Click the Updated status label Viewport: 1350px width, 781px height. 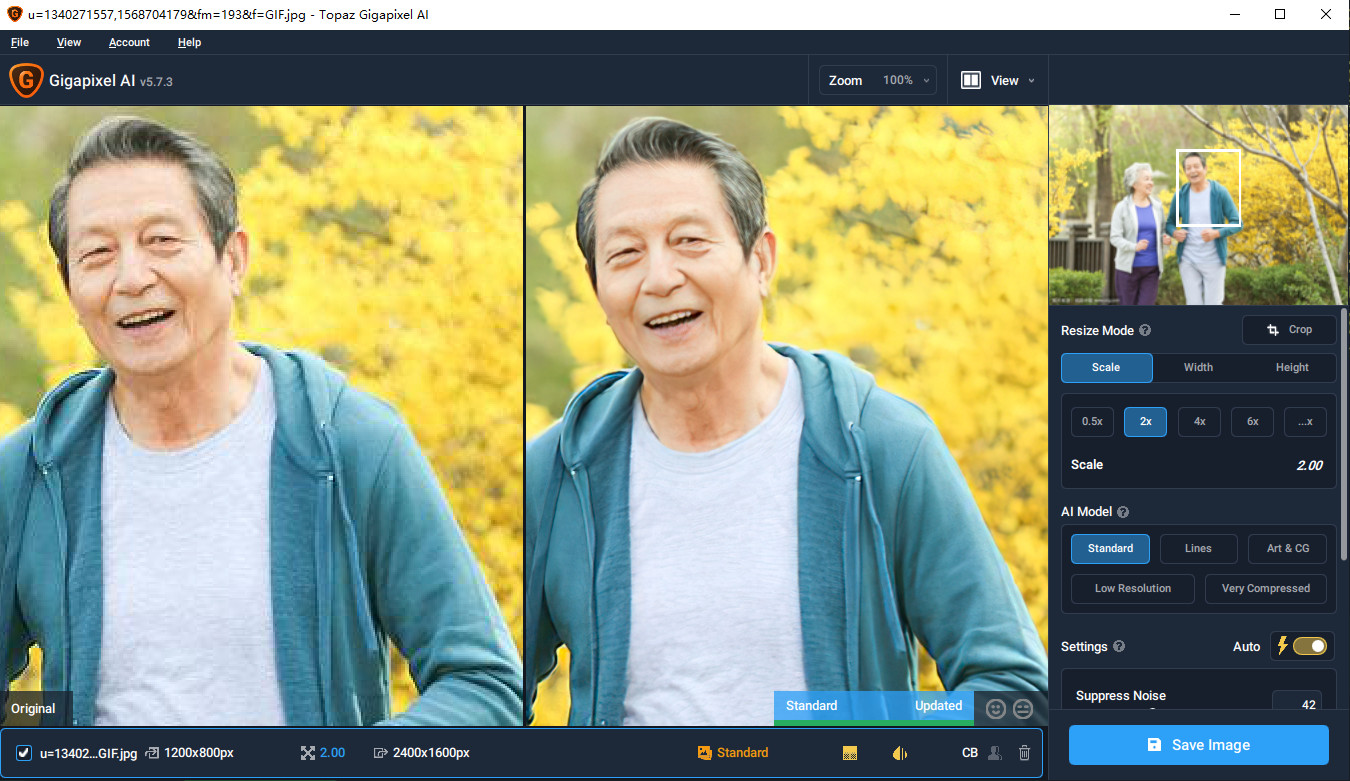coord(938,706)
